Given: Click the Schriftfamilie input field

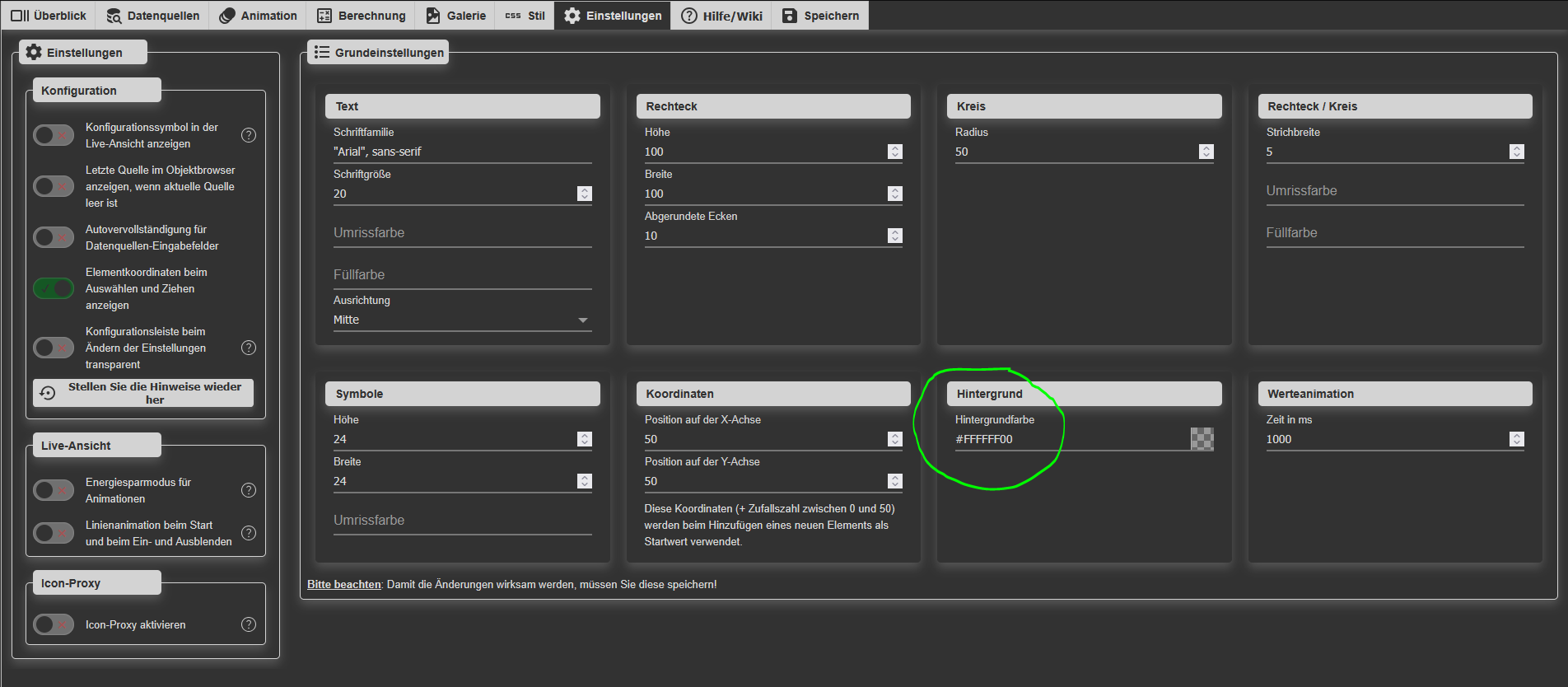Looking at the screenshot, I should pos(462,152).
